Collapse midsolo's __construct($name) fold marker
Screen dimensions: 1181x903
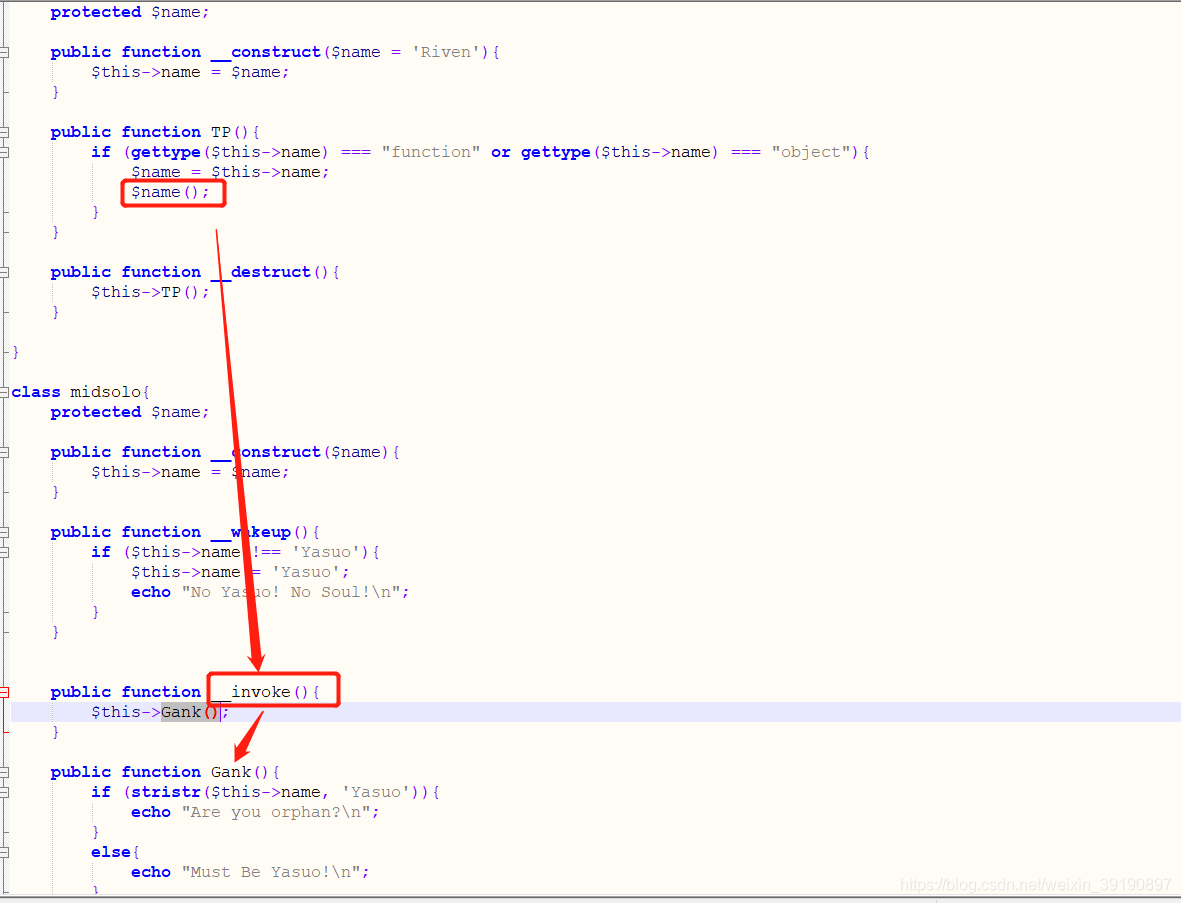pos(4,453)
